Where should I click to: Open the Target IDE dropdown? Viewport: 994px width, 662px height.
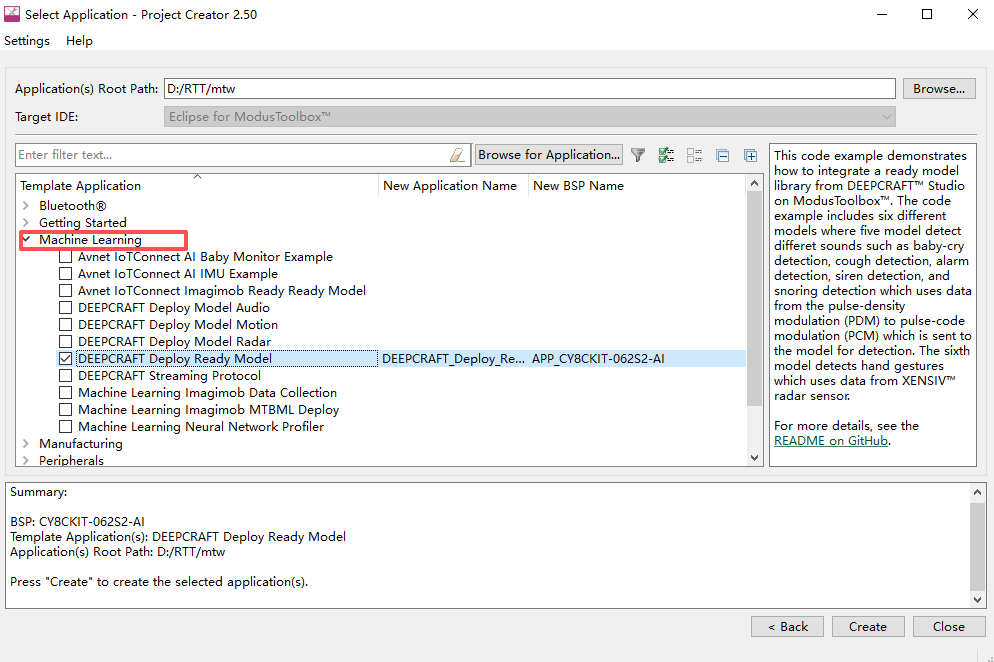click(x=530, y=117)
